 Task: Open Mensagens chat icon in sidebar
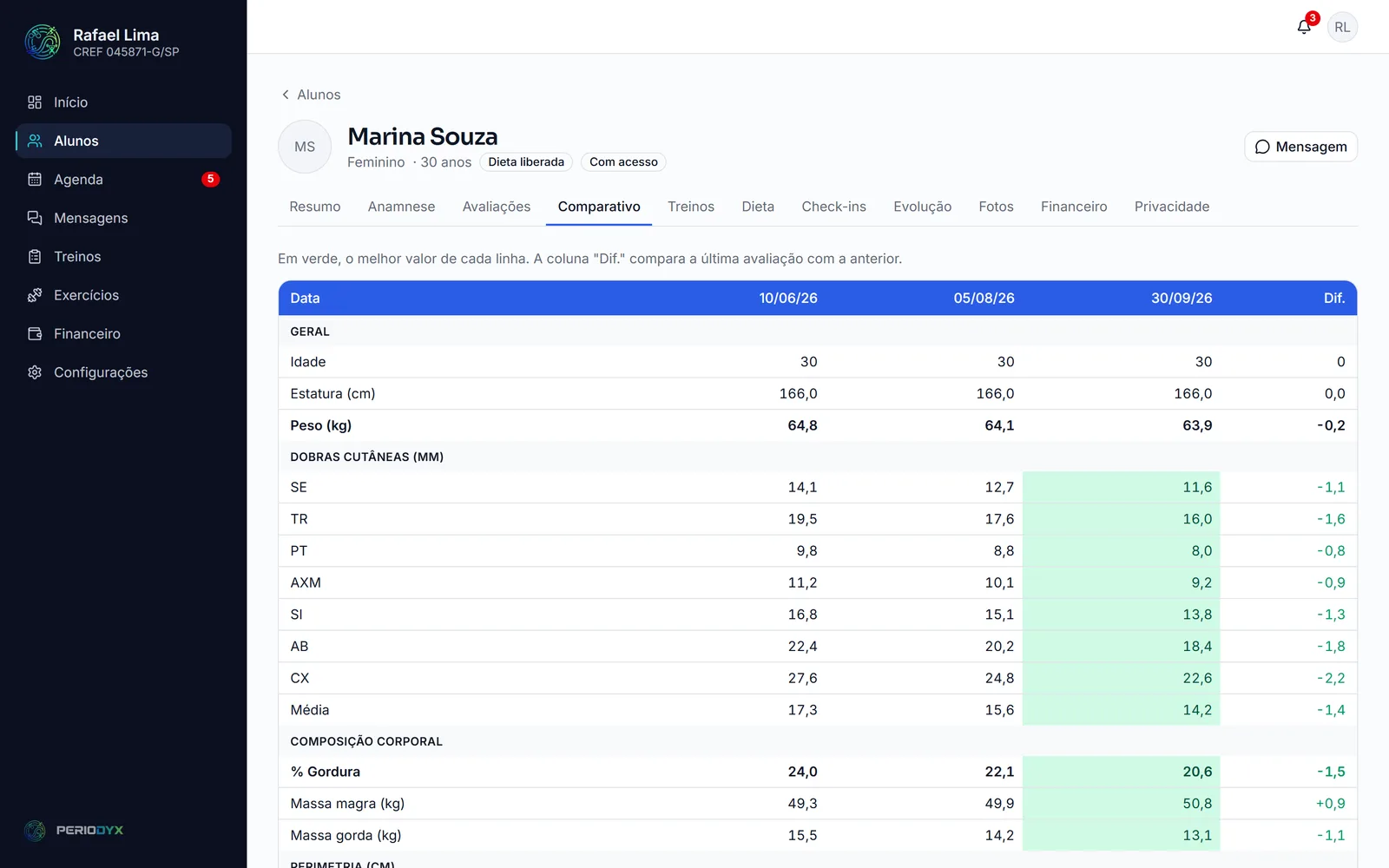click(x=35, y=218)
